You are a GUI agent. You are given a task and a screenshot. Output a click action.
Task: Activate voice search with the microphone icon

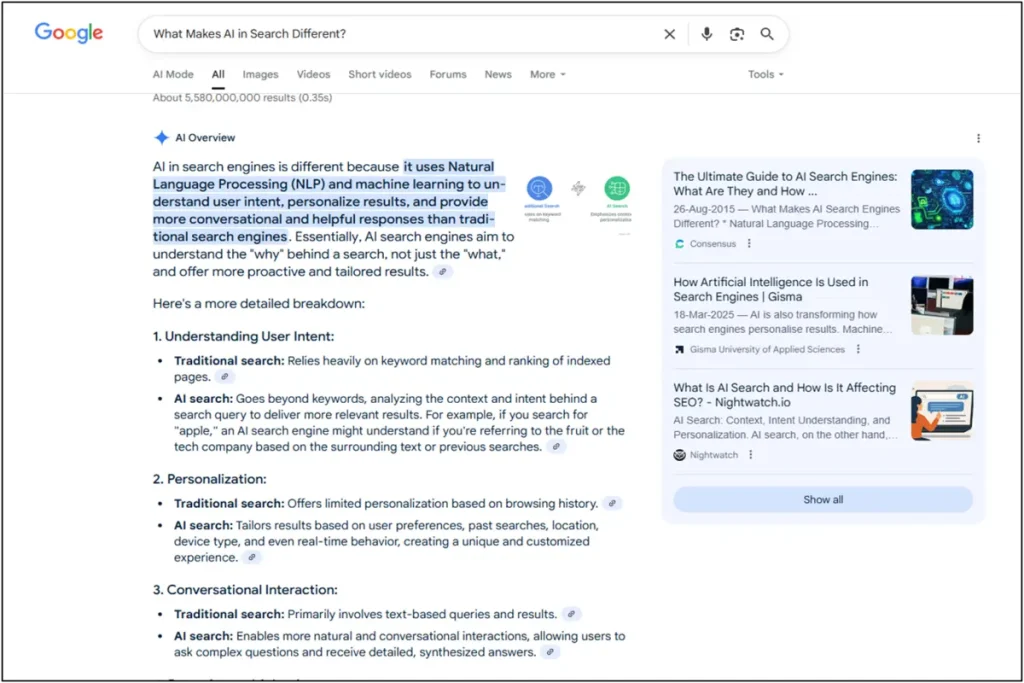[706, 33]
